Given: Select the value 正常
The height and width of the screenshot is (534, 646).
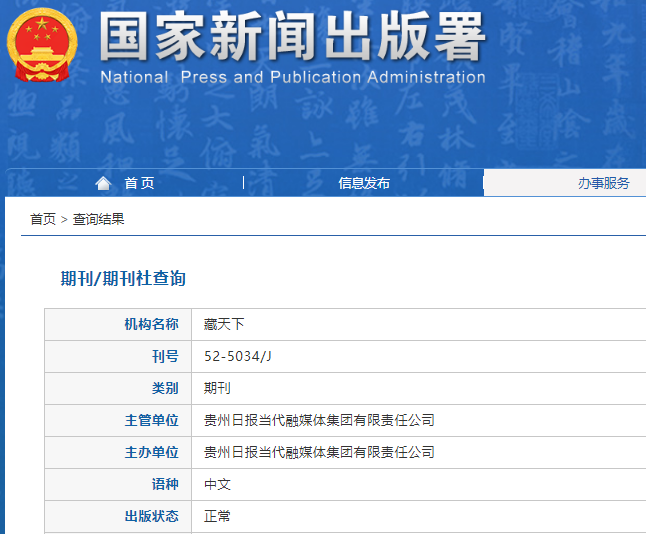Looking at the screenshot, I should point(217,516).
